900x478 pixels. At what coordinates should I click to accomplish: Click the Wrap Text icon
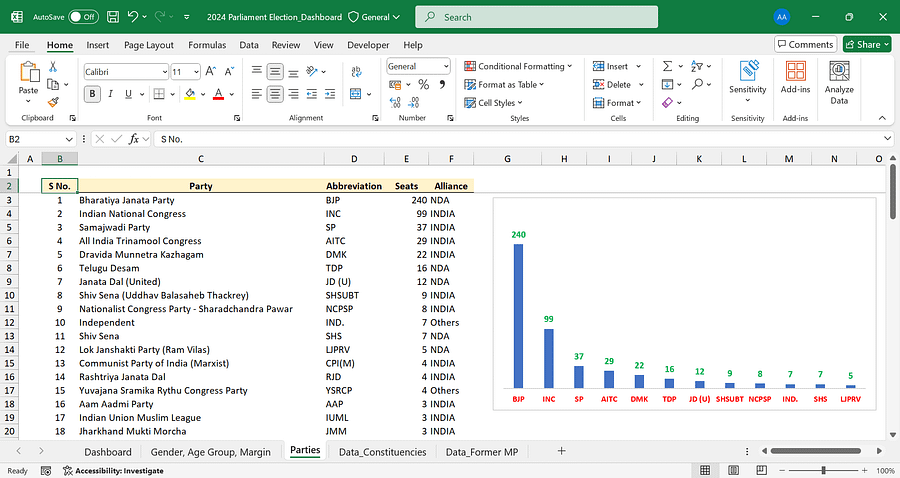pyautogui.click(x=356, y=71)
